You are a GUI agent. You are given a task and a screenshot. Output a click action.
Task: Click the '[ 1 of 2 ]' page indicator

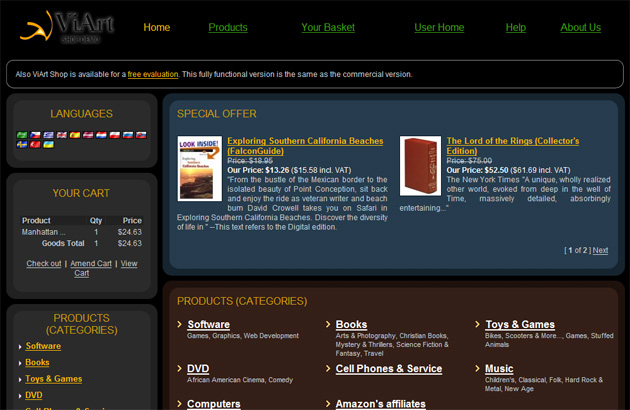click(578, 250)
